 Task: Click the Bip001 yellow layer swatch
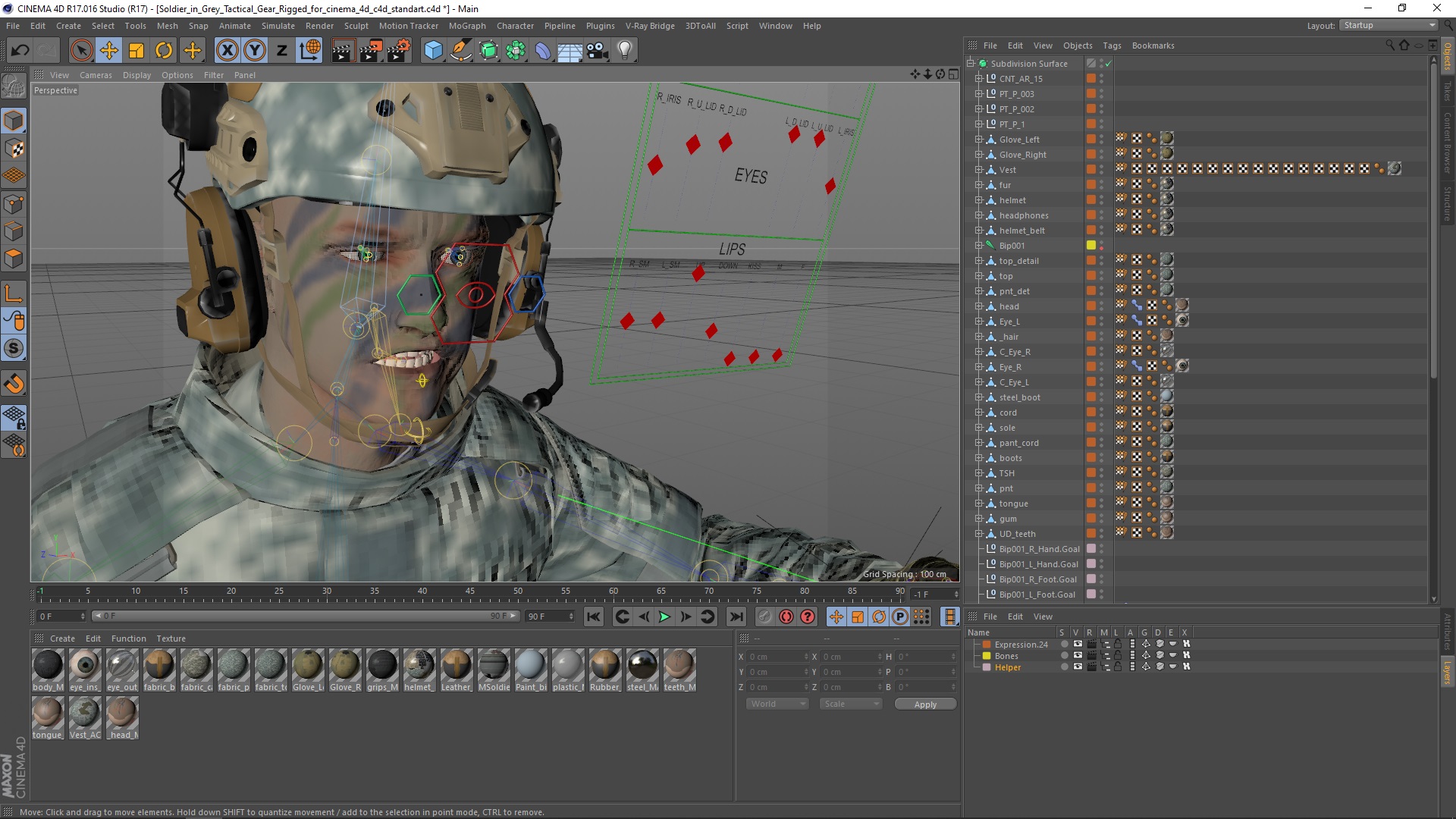click(1090, 246)
